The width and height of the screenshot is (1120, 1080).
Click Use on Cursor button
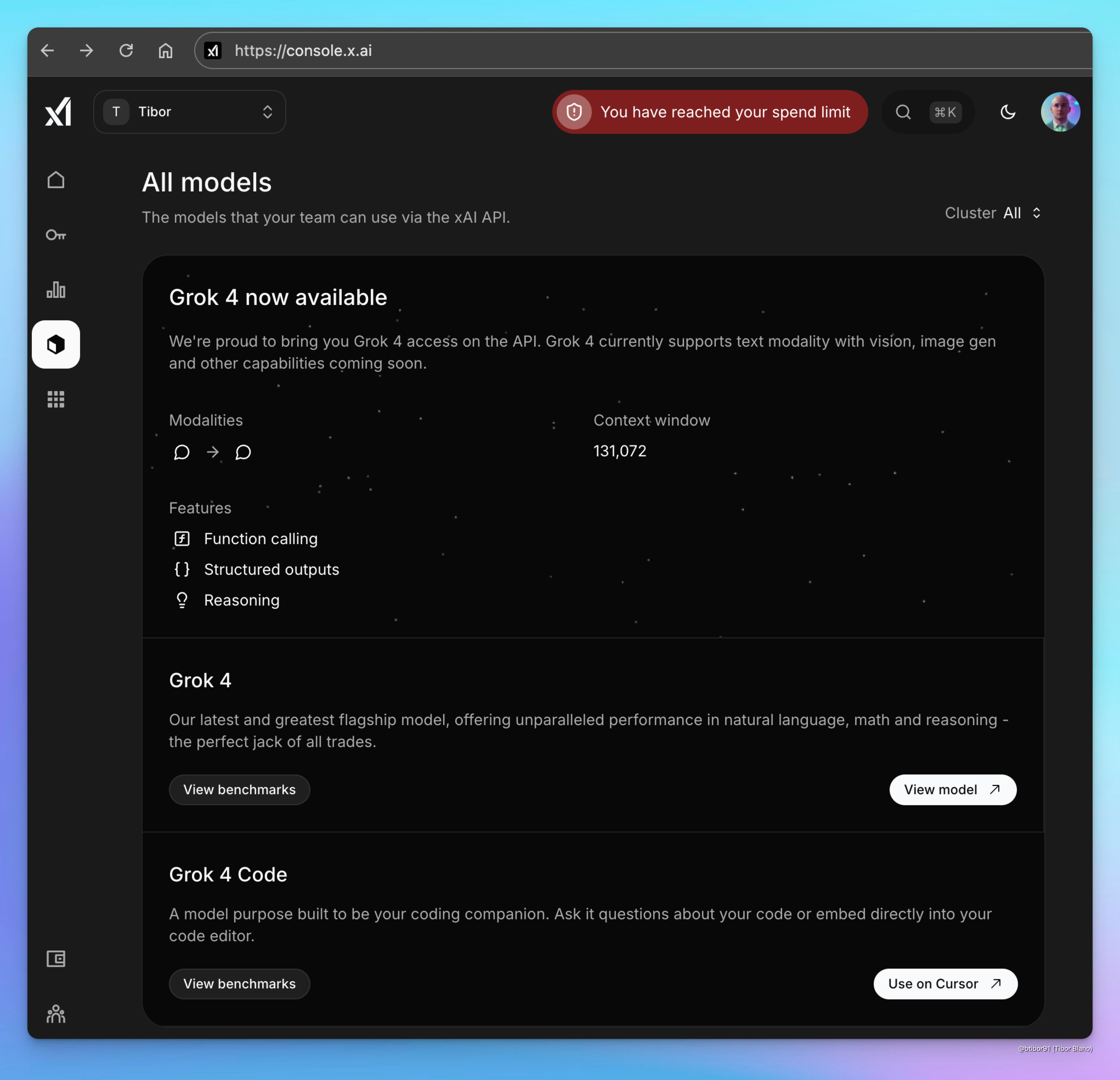(945, 983)
